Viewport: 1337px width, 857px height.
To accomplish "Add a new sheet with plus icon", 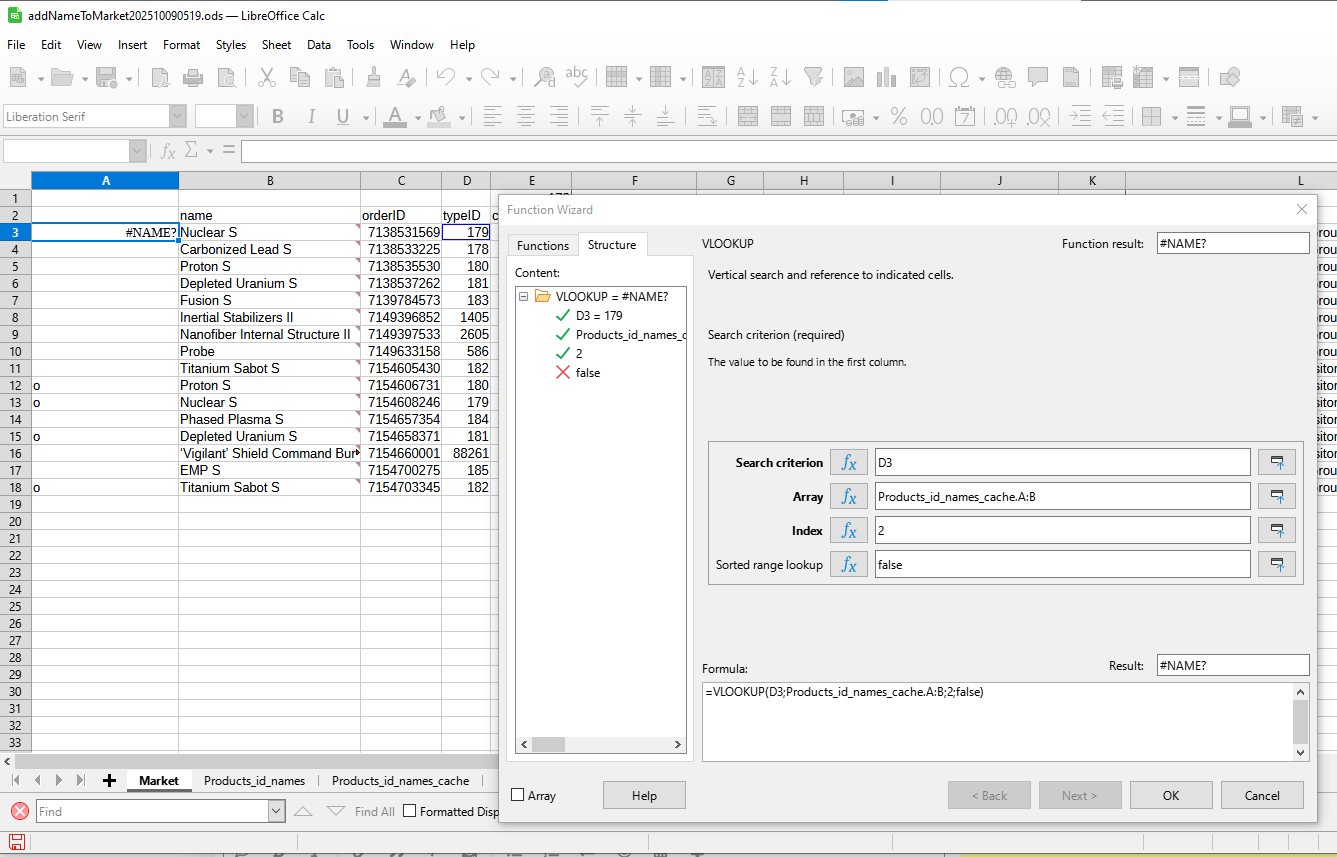I will pyautogui.click(x=109, y=781).
